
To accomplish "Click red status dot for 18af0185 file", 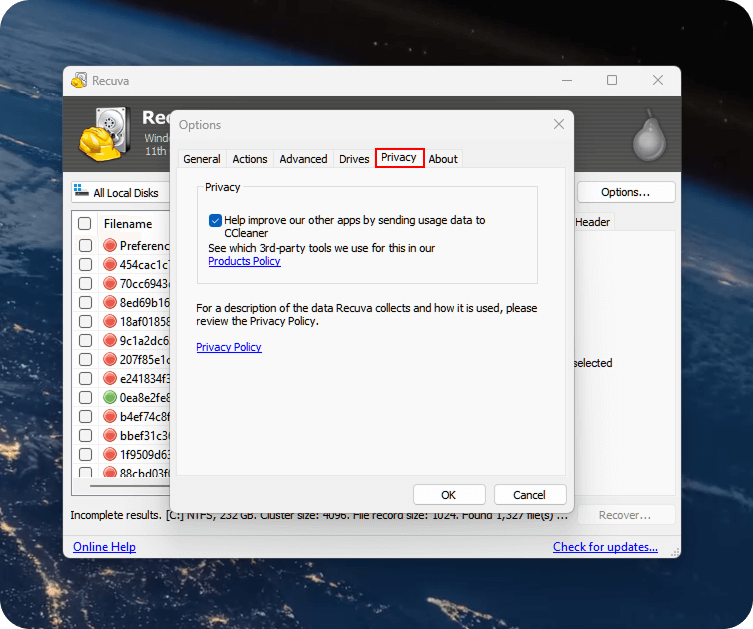I will pos(110,321).
